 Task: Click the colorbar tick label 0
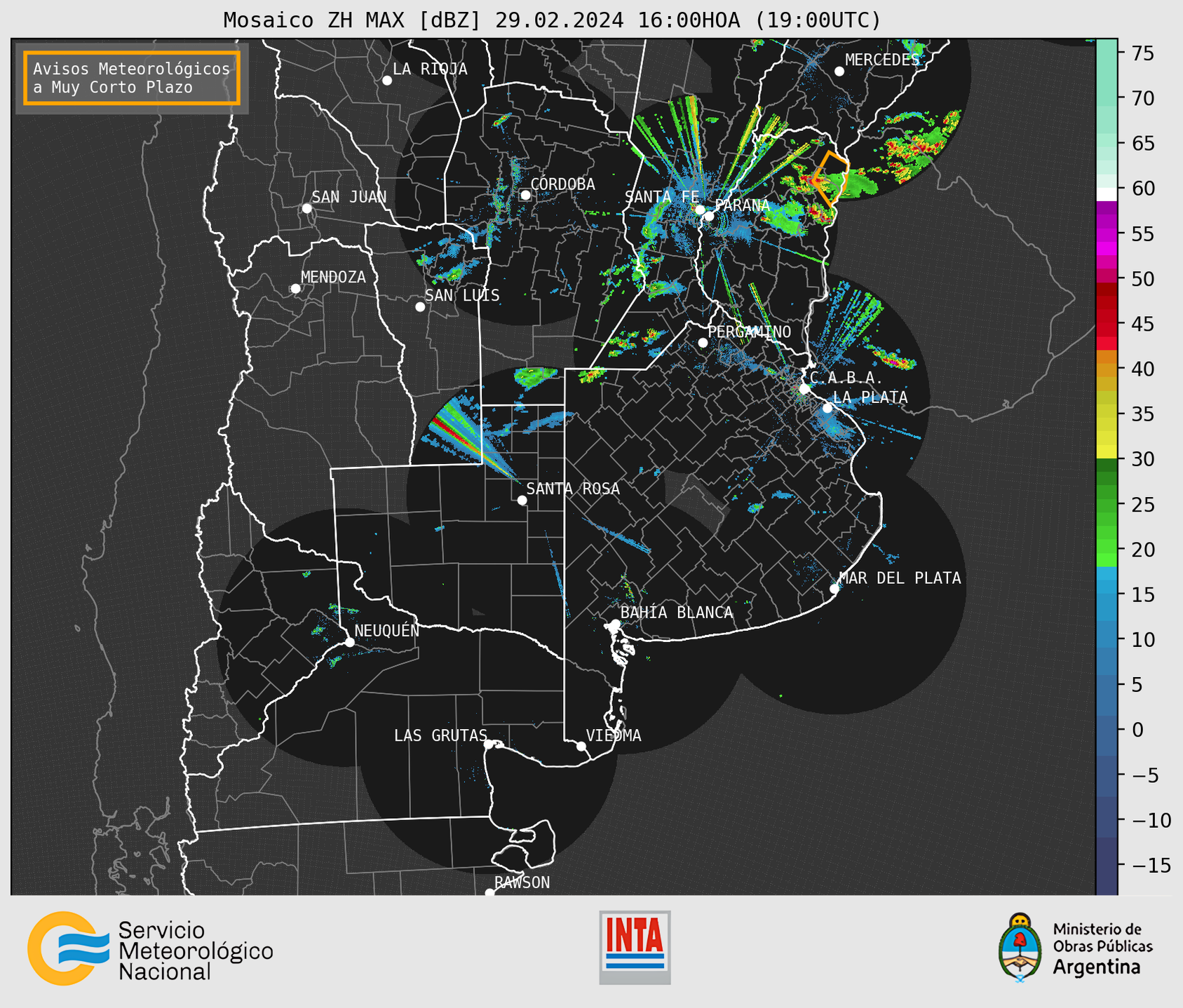(x=1137, y=730)
